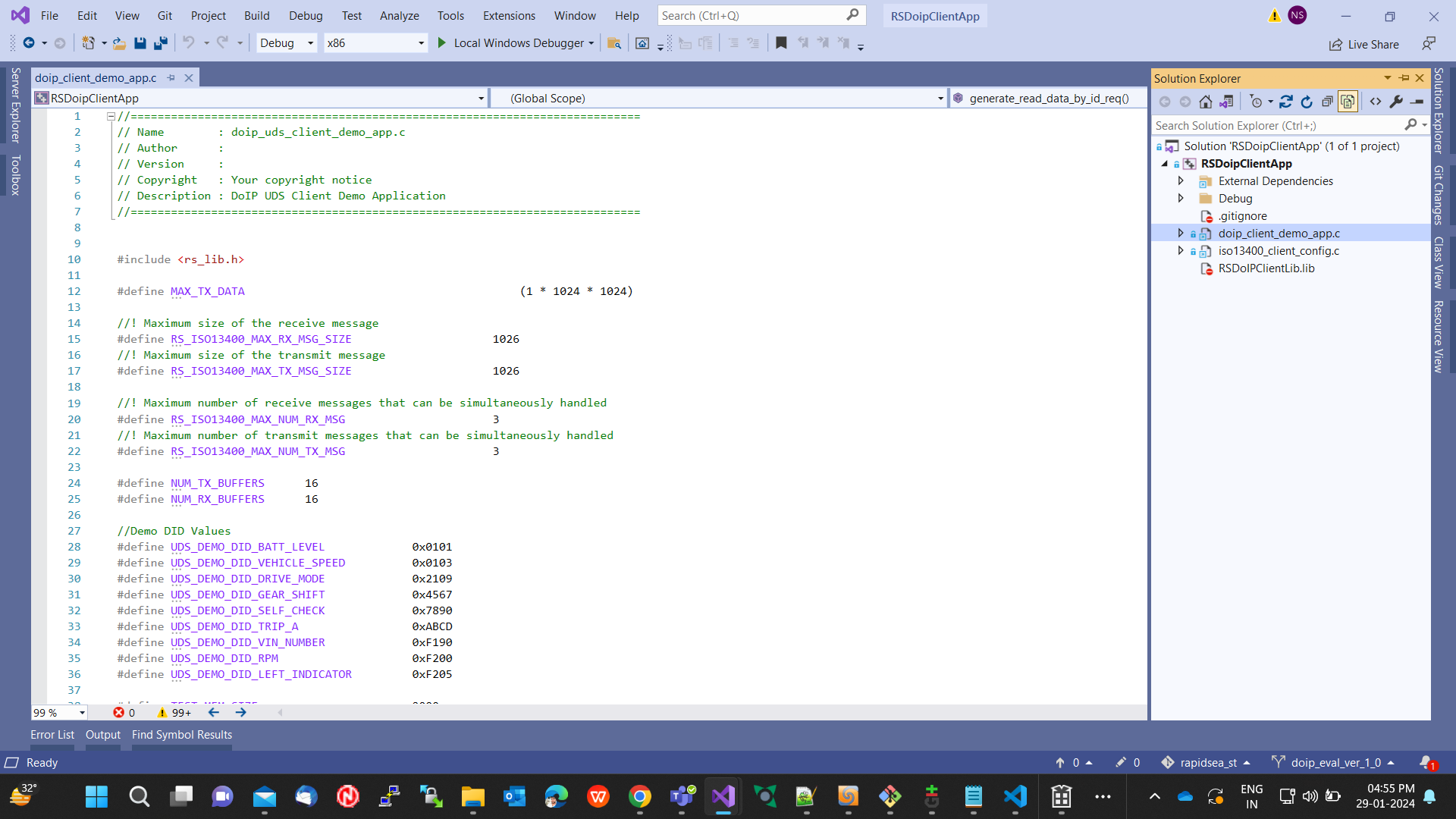Image resolution: width=1456 pixels, height=819 pixels.
Task: Refresh the Solution Explorer
Action: point(1307,102)
